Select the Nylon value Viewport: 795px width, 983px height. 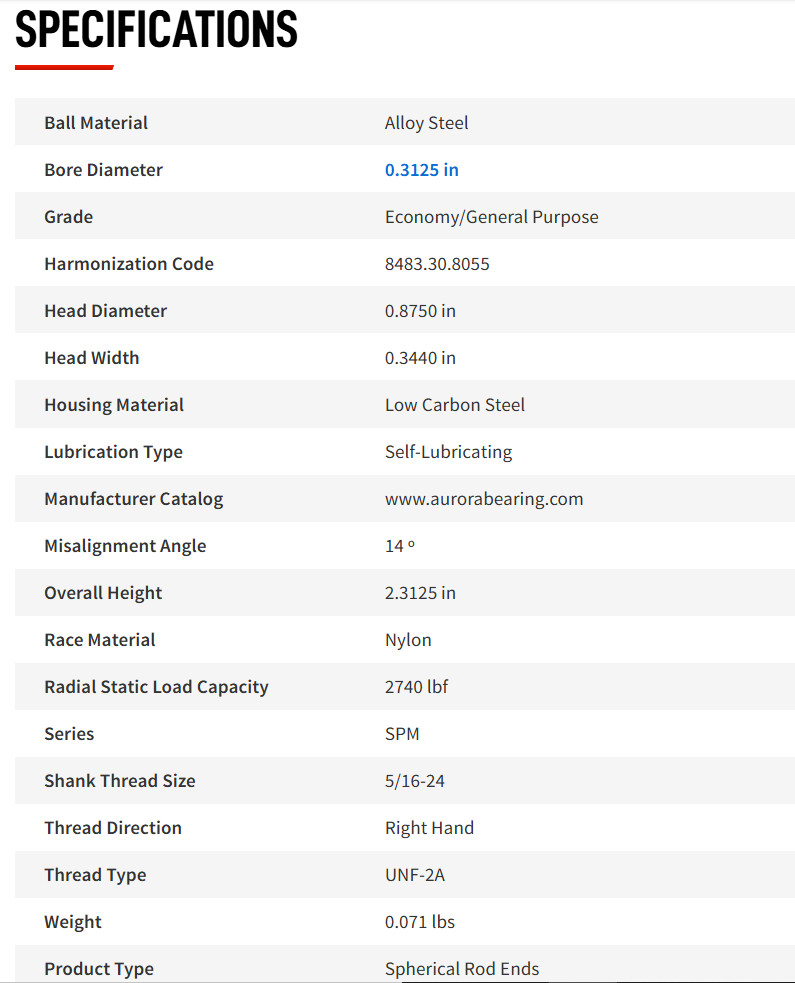pyautogui.click(x=408, y=640)
